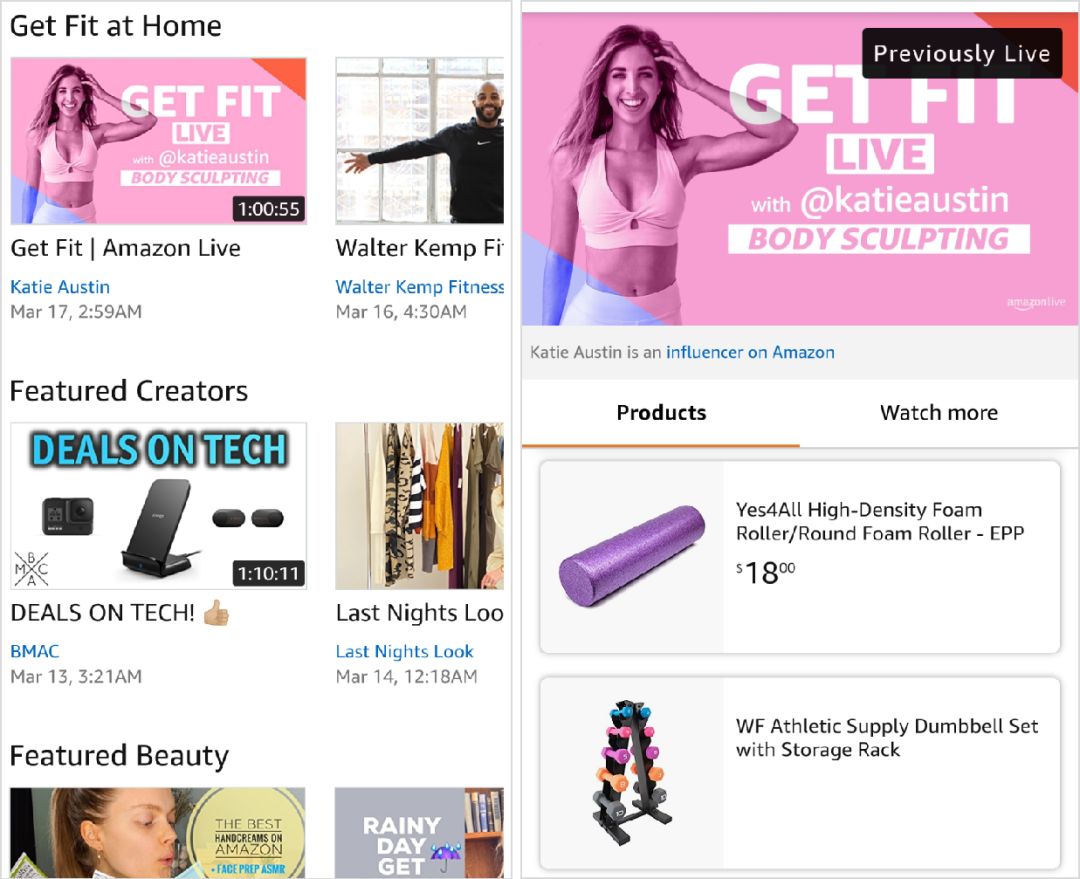Open the best handcreams beauty video
The image size is (1080, 879).
pyautogui.click(x=158, y=832)
